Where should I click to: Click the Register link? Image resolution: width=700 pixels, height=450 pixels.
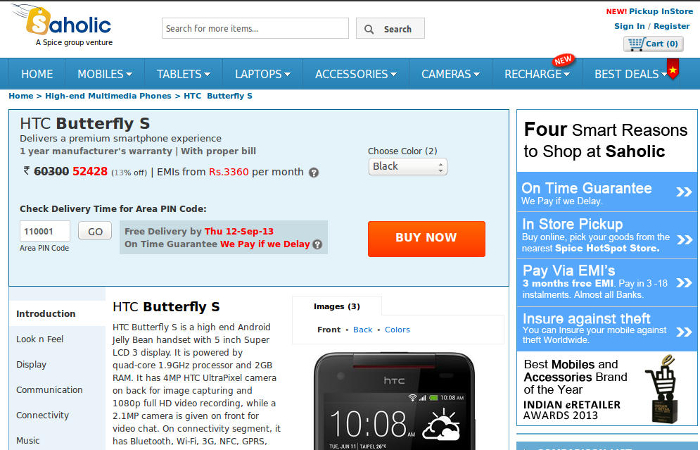tap(671, 26)
